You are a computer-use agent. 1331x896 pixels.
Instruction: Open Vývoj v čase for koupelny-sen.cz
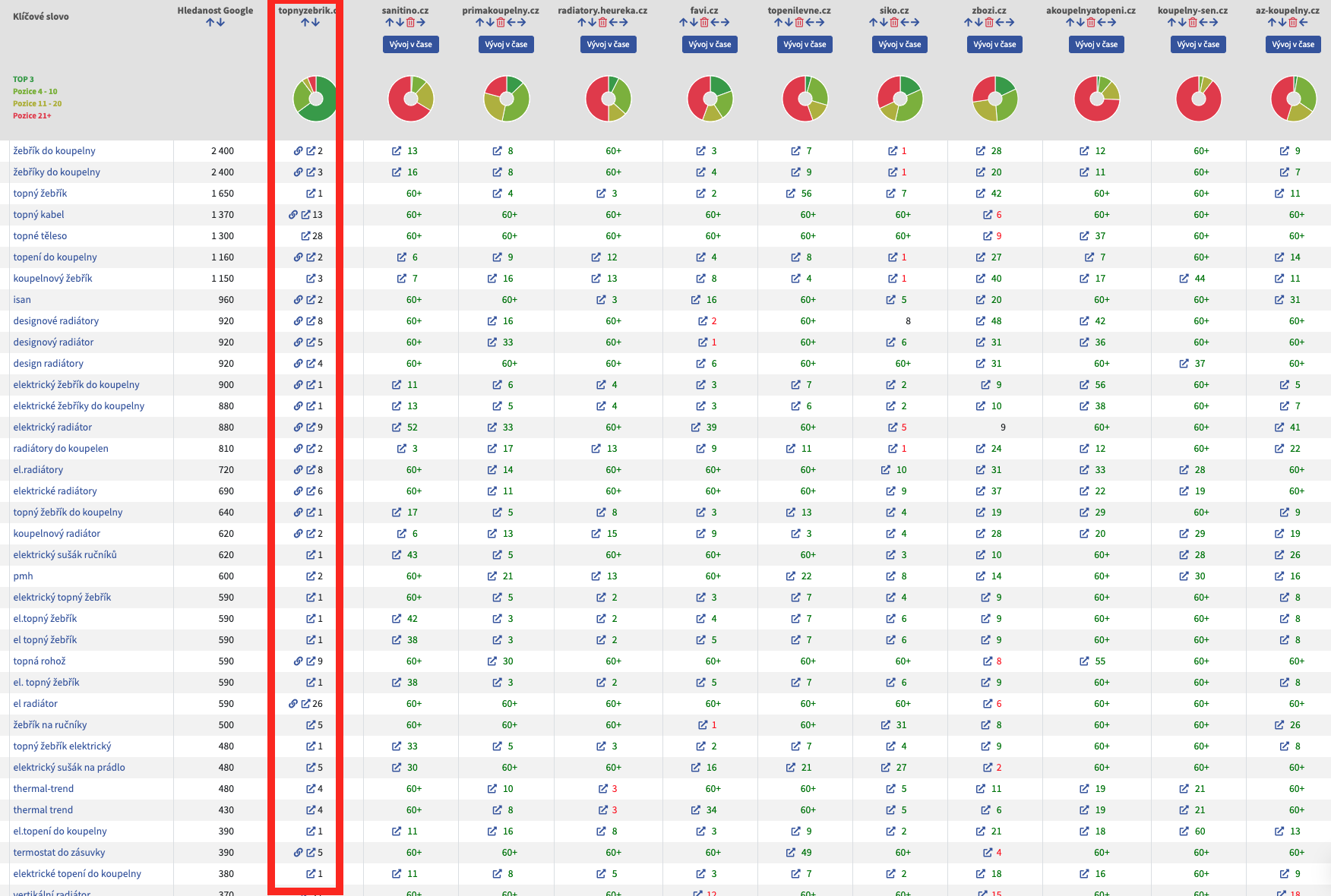pos(1198,44)
